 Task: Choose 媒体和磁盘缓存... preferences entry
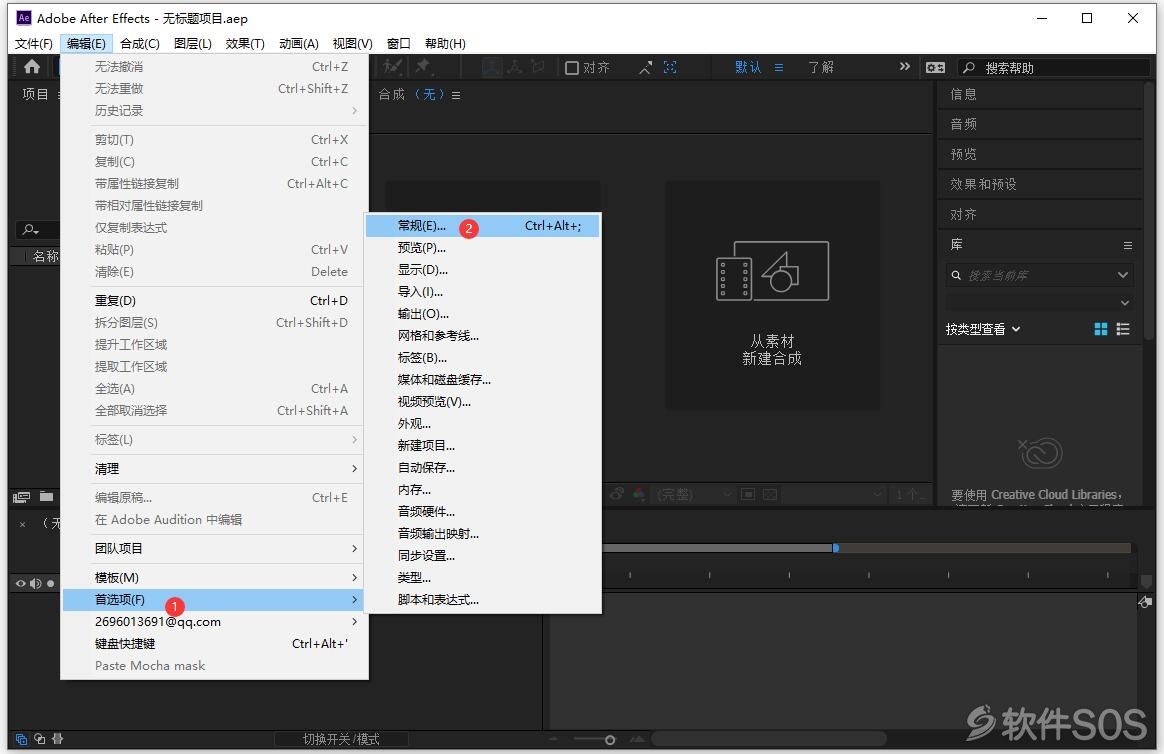click(483, 379)
